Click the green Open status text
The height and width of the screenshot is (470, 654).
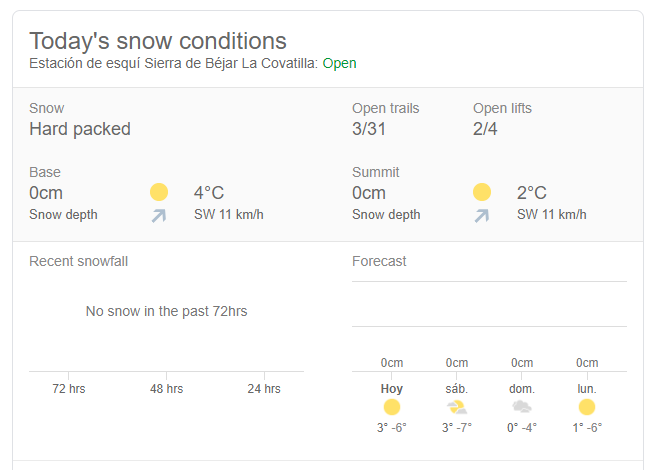pyautogui.click(x=339, y=63)
